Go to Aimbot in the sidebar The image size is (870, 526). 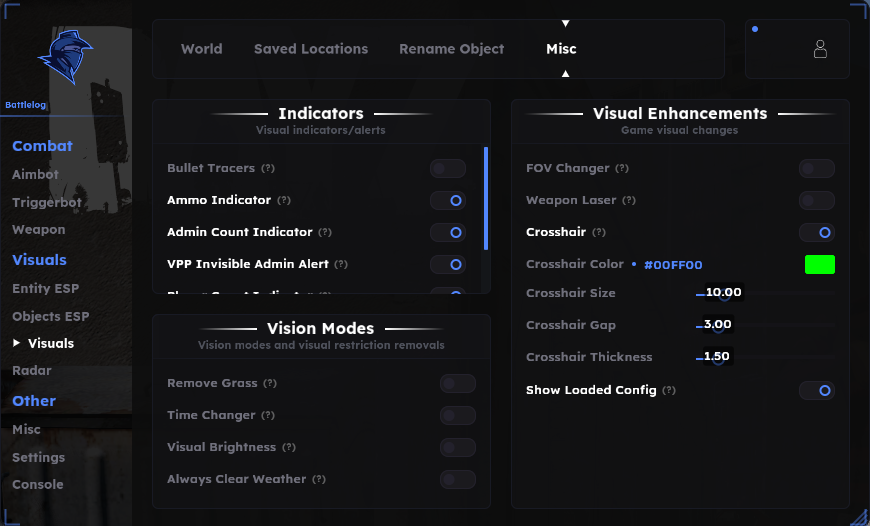[36, 174]
